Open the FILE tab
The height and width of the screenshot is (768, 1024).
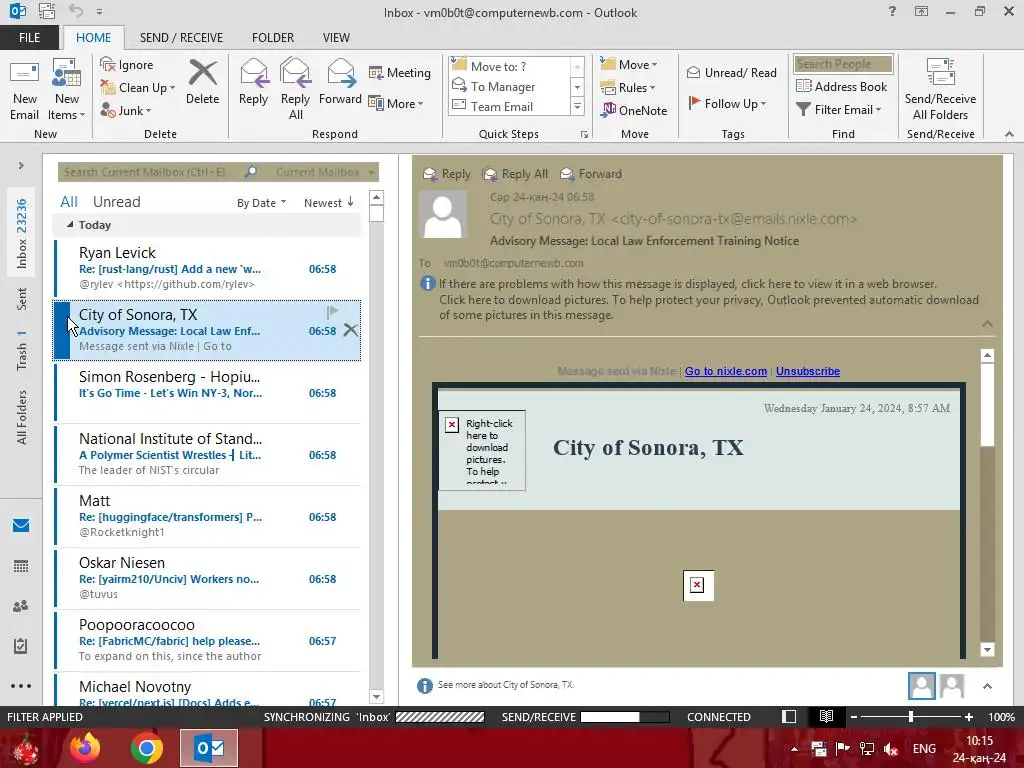[x=29, y=38]
